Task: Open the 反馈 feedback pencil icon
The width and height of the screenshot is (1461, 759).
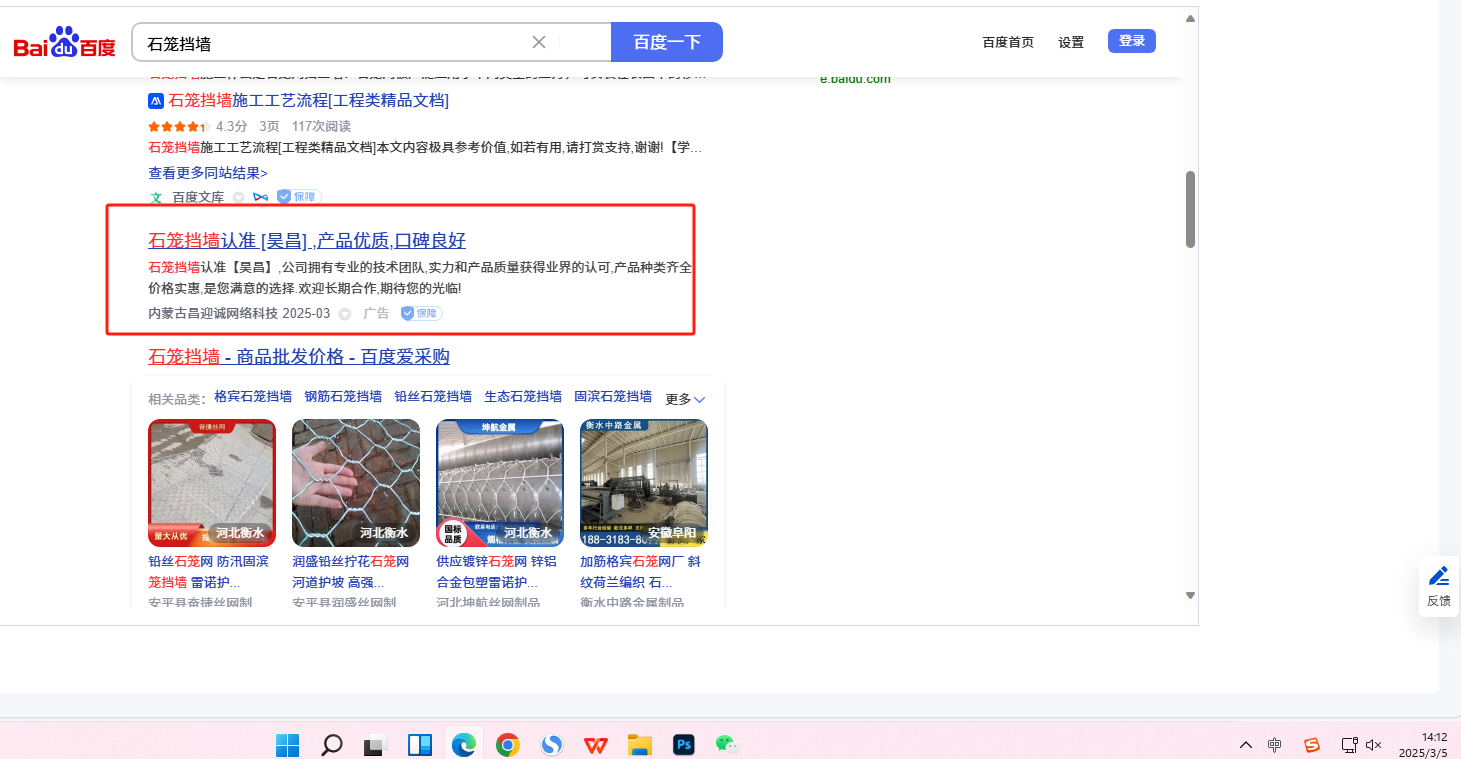Action: [1438, 576]
